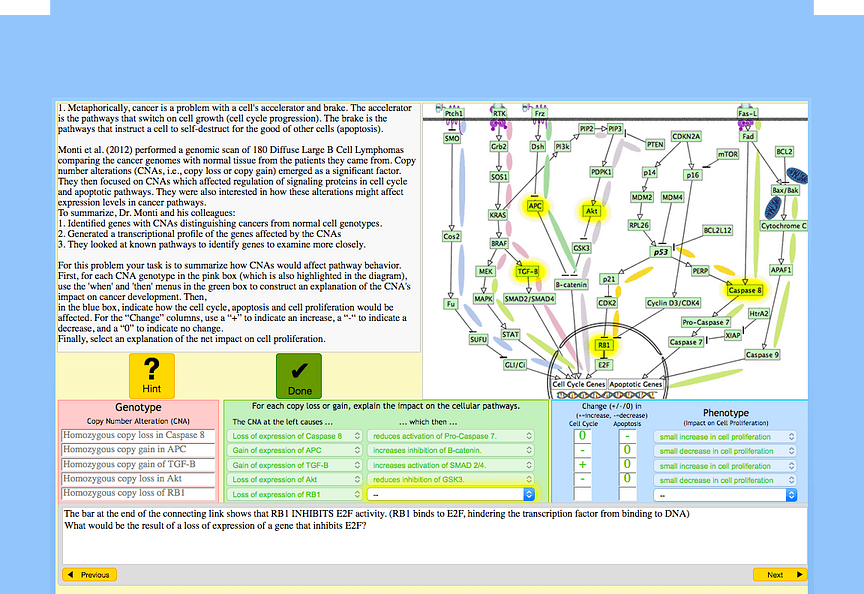The height and width of the screenshot is (594, 864).
Task: Go back with the Previous button
Action: coord(89,575)
